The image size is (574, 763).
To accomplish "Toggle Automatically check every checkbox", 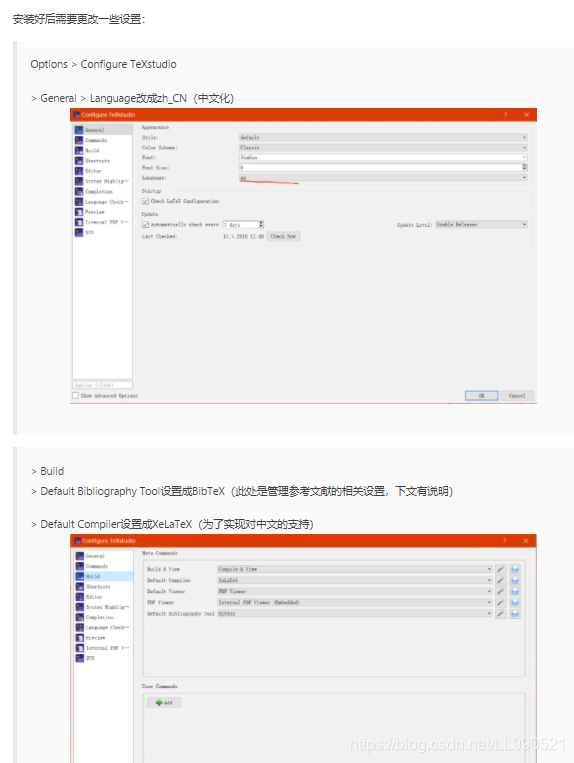I will pyautogui.click(x=145, y=224).
